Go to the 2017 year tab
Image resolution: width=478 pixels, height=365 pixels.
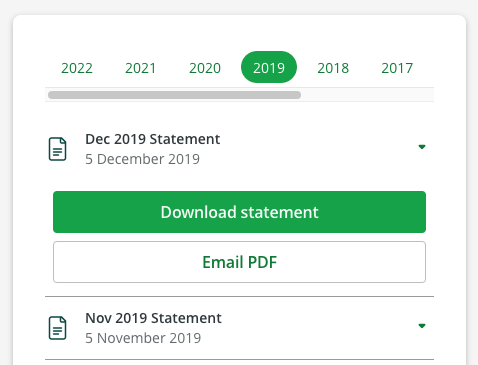pos(397,68)
